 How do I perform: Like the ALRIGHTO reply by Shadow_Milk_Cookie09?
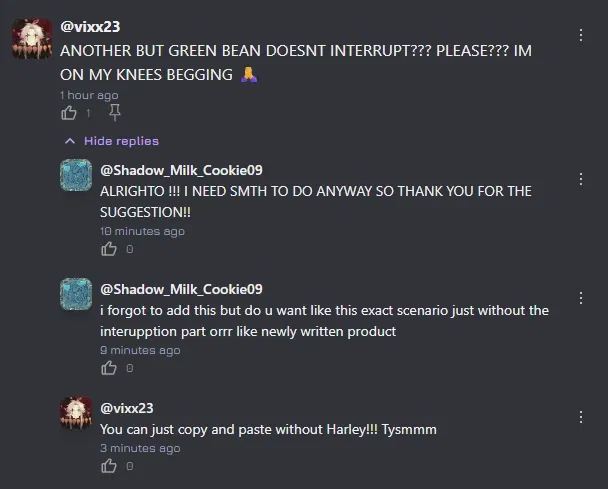(109, 249)
